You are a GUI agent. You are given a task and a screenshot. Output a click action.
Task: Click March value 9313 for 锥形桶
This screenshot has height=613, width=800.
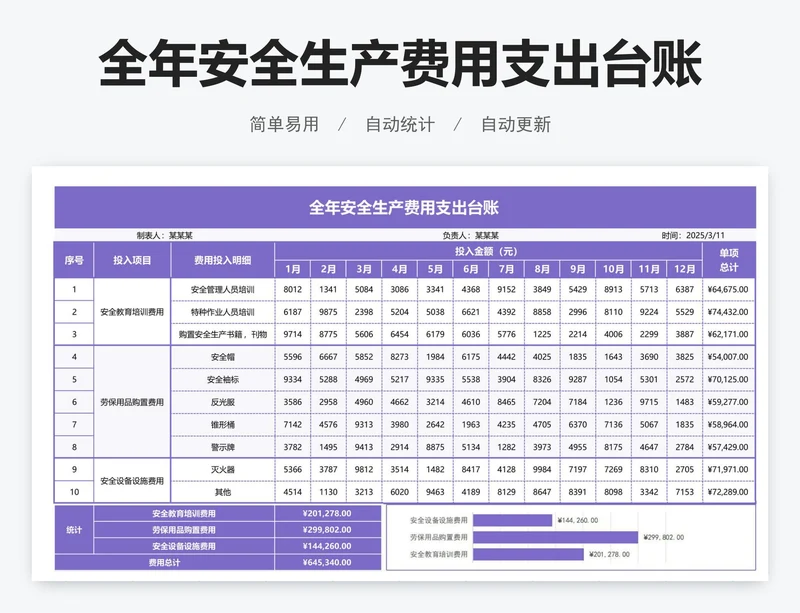pyautogui.click(x=364, y=424)
